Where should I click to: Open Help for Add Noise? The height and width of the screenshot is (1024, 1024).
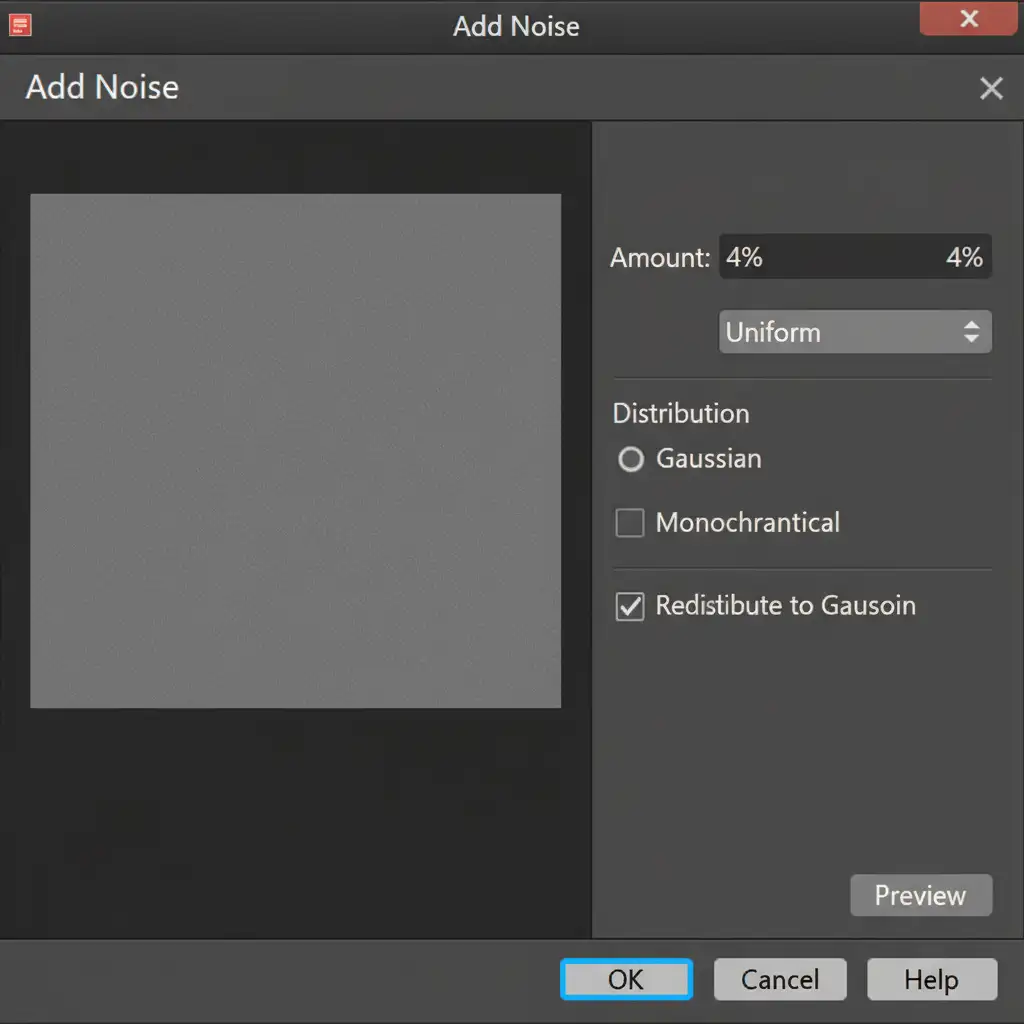point(931,979)
